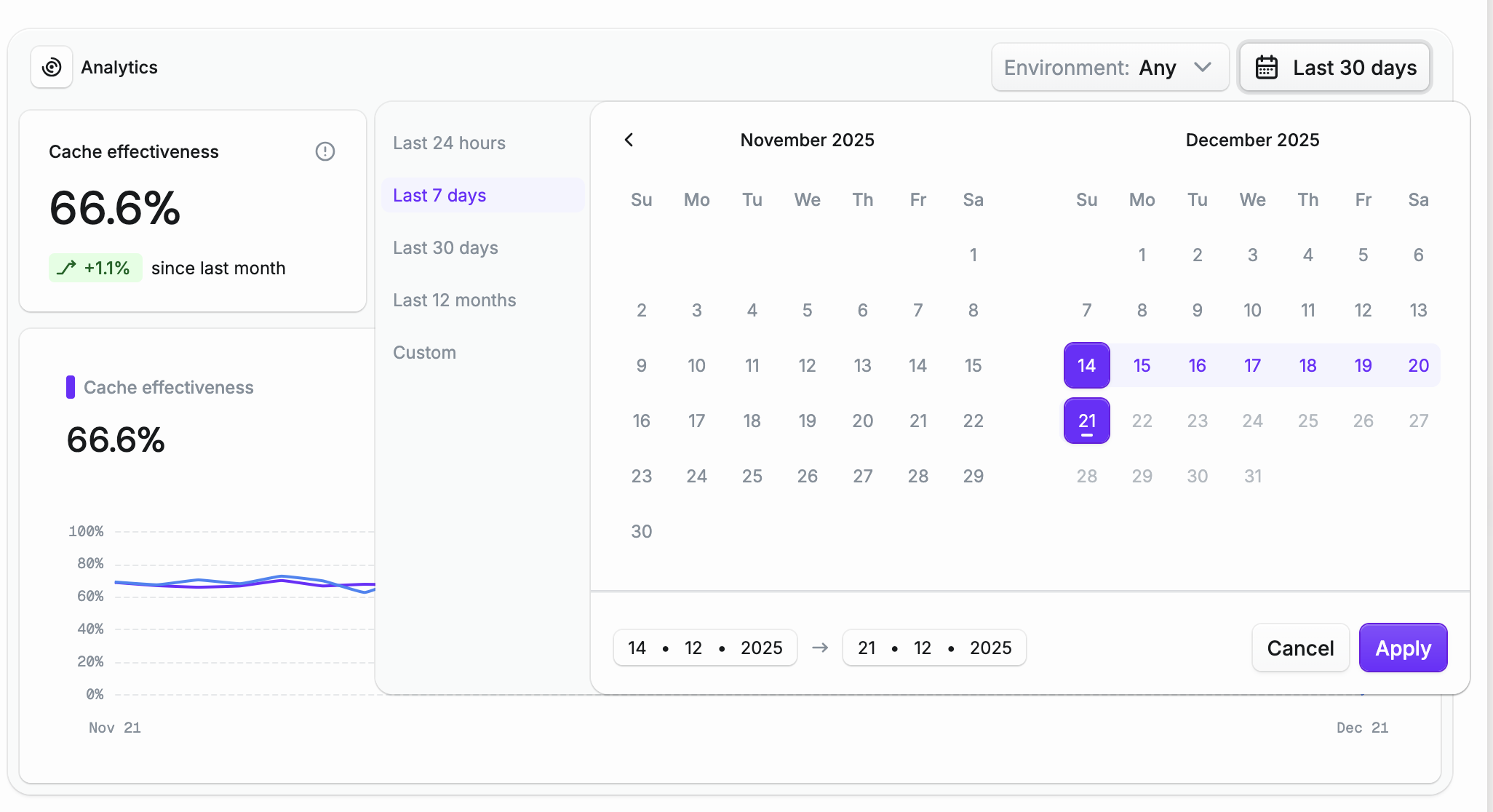Click the end date year field showing 2025
The image size is (1493, 812).
990,648
